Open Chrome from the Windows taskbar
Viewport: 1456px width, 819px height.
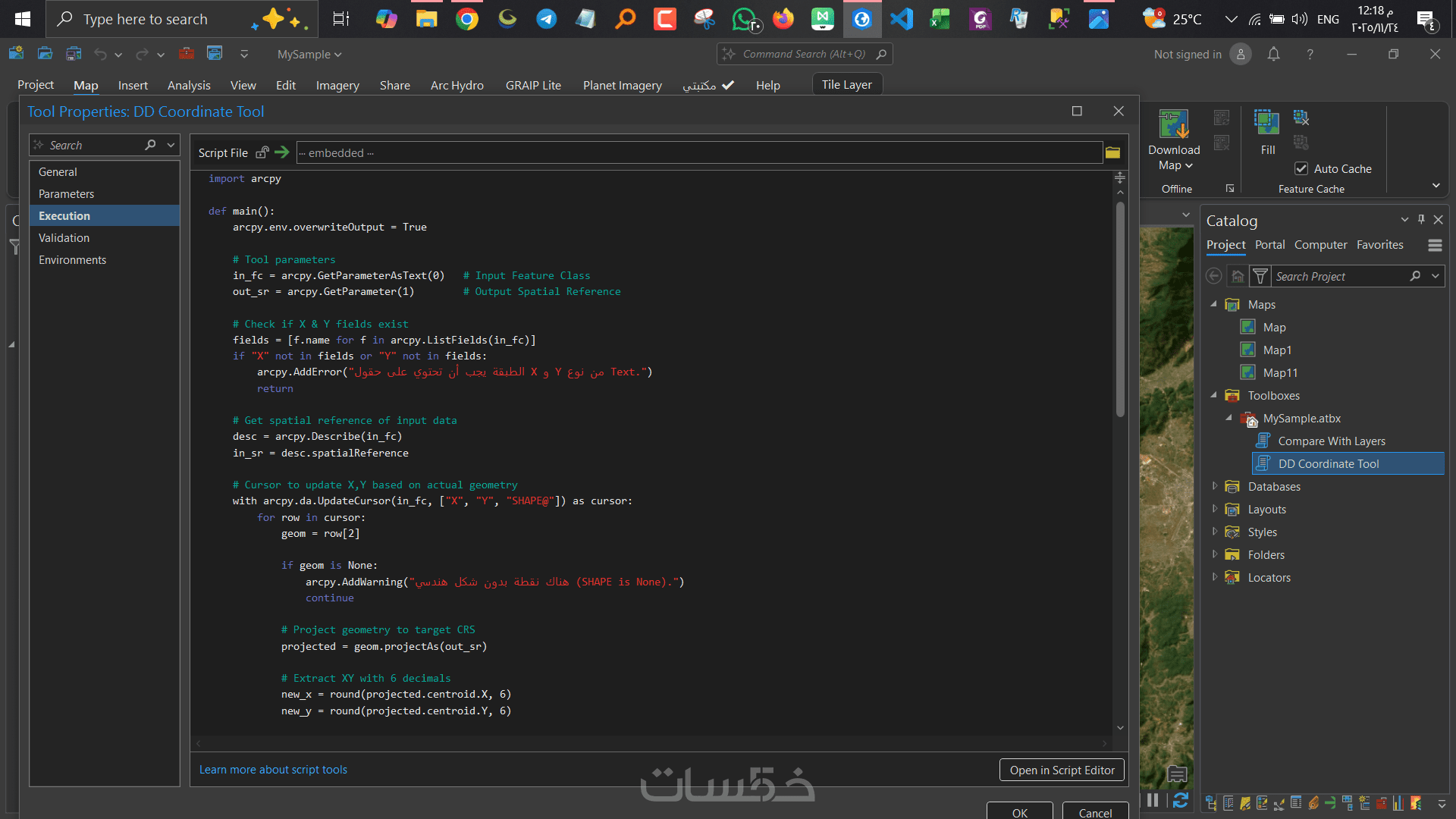pyautogui.click(x=467, y=19)
